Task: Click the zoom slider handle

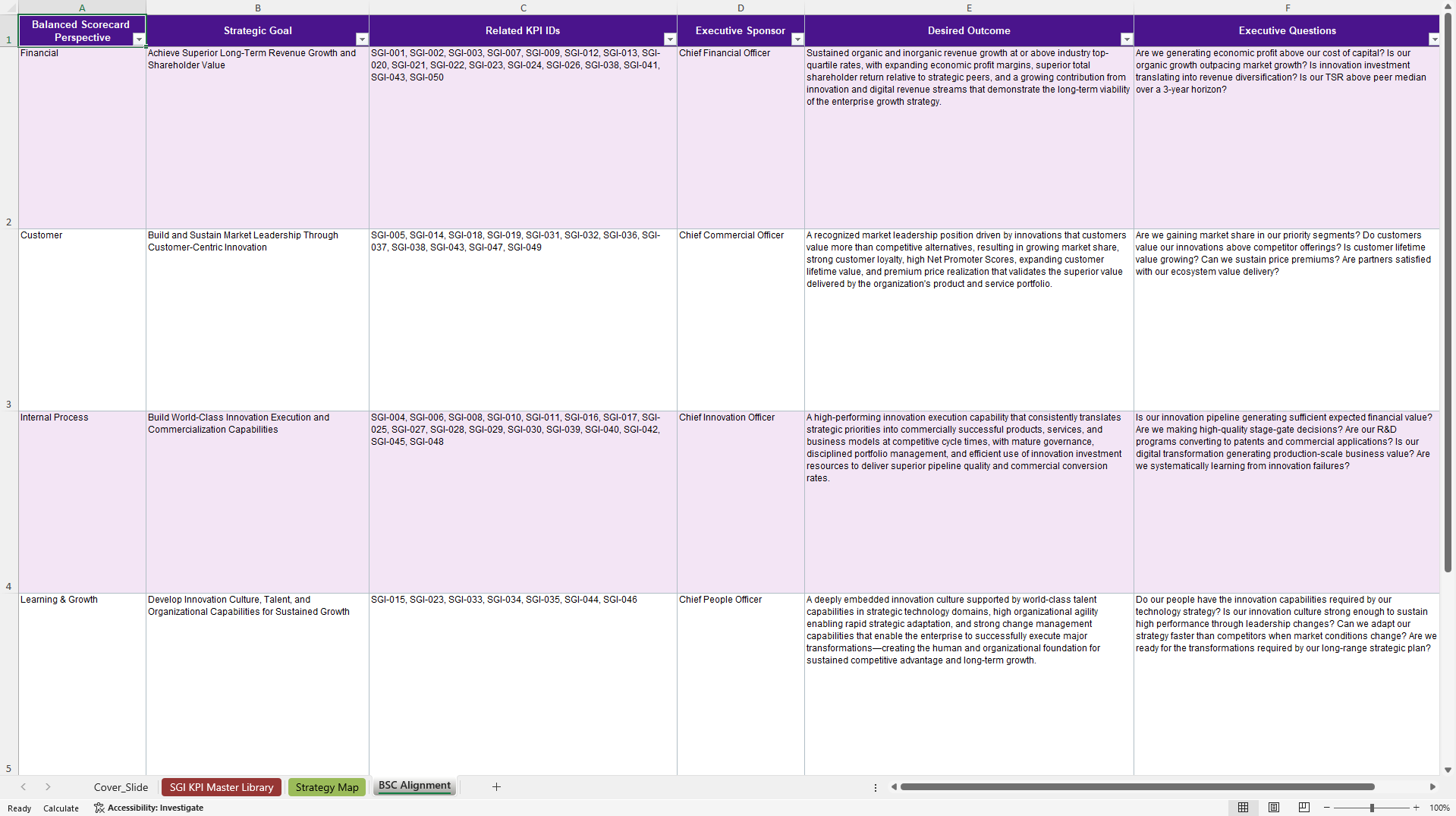Action: pyautogui.click(x=1372, y=808)
